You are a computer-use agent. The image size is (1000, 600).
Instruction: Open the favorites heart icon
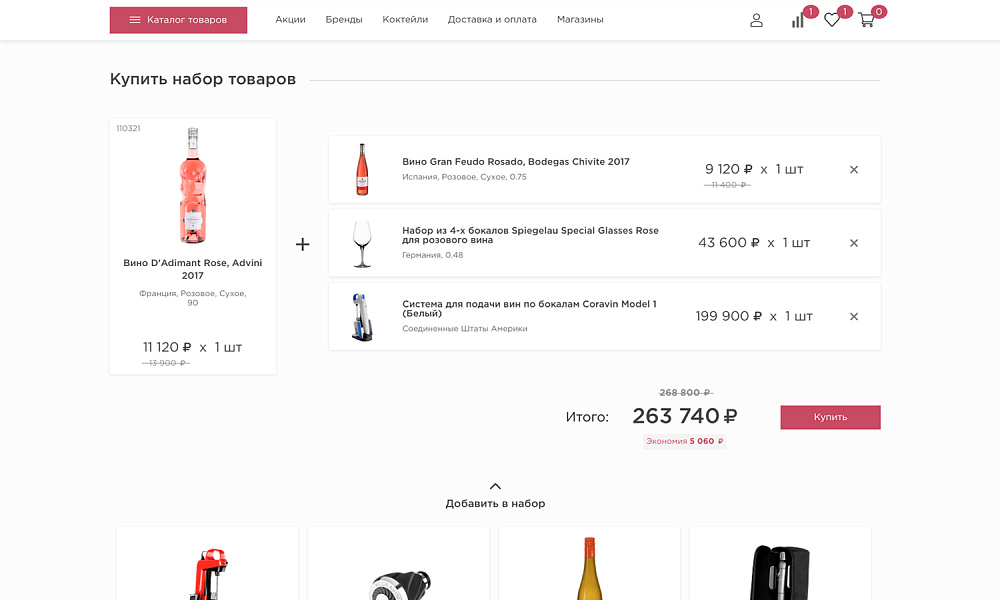832,20
